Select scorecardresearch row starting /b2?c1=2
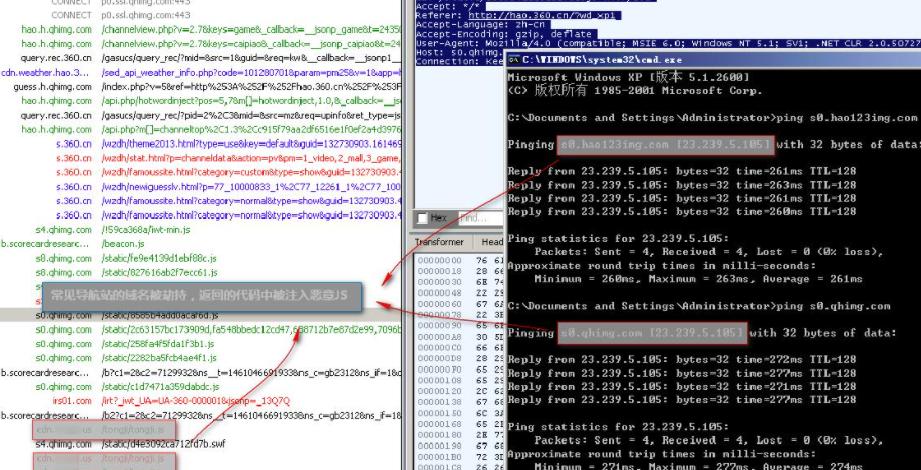This screenshot has height=470, width=921. point(201,415)
